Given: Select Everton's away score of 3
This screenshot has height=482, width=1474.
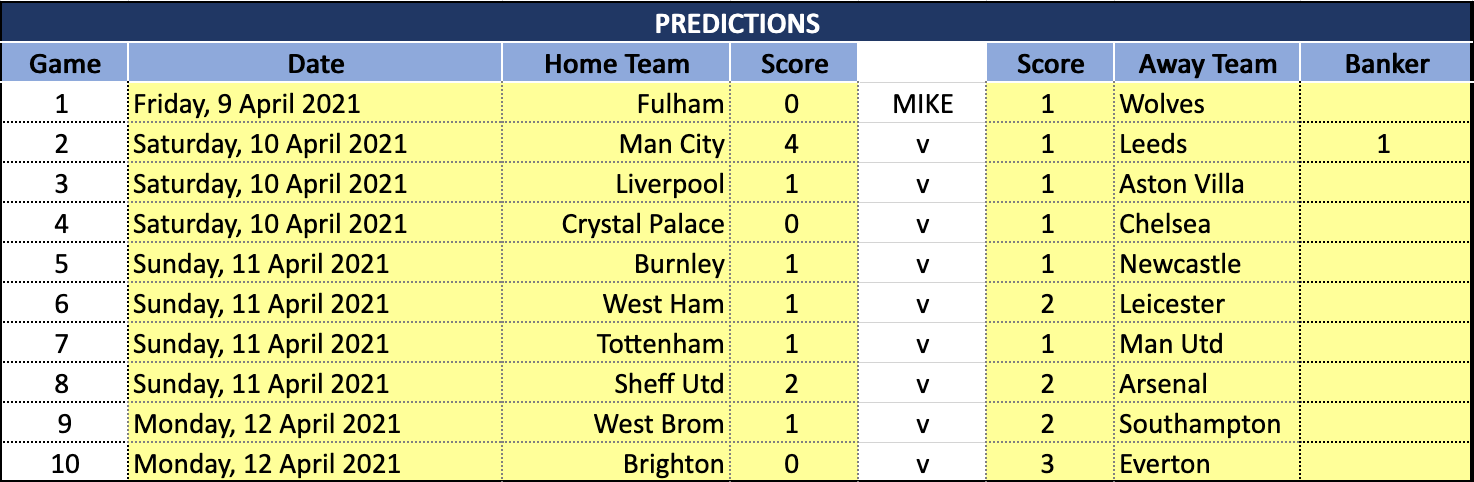Looking at the screenshot, I should click(x=1049, y=464).
